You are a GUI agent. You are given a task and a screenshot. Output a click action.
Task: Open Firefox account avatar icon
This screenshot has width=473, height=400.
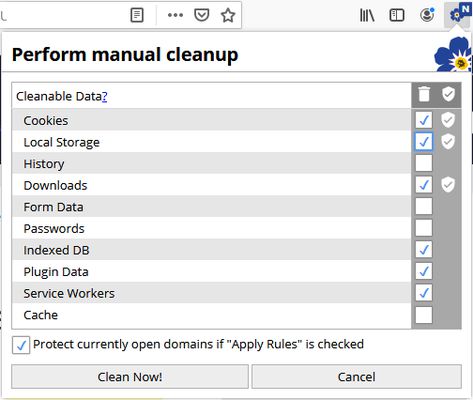pos(427,15)
